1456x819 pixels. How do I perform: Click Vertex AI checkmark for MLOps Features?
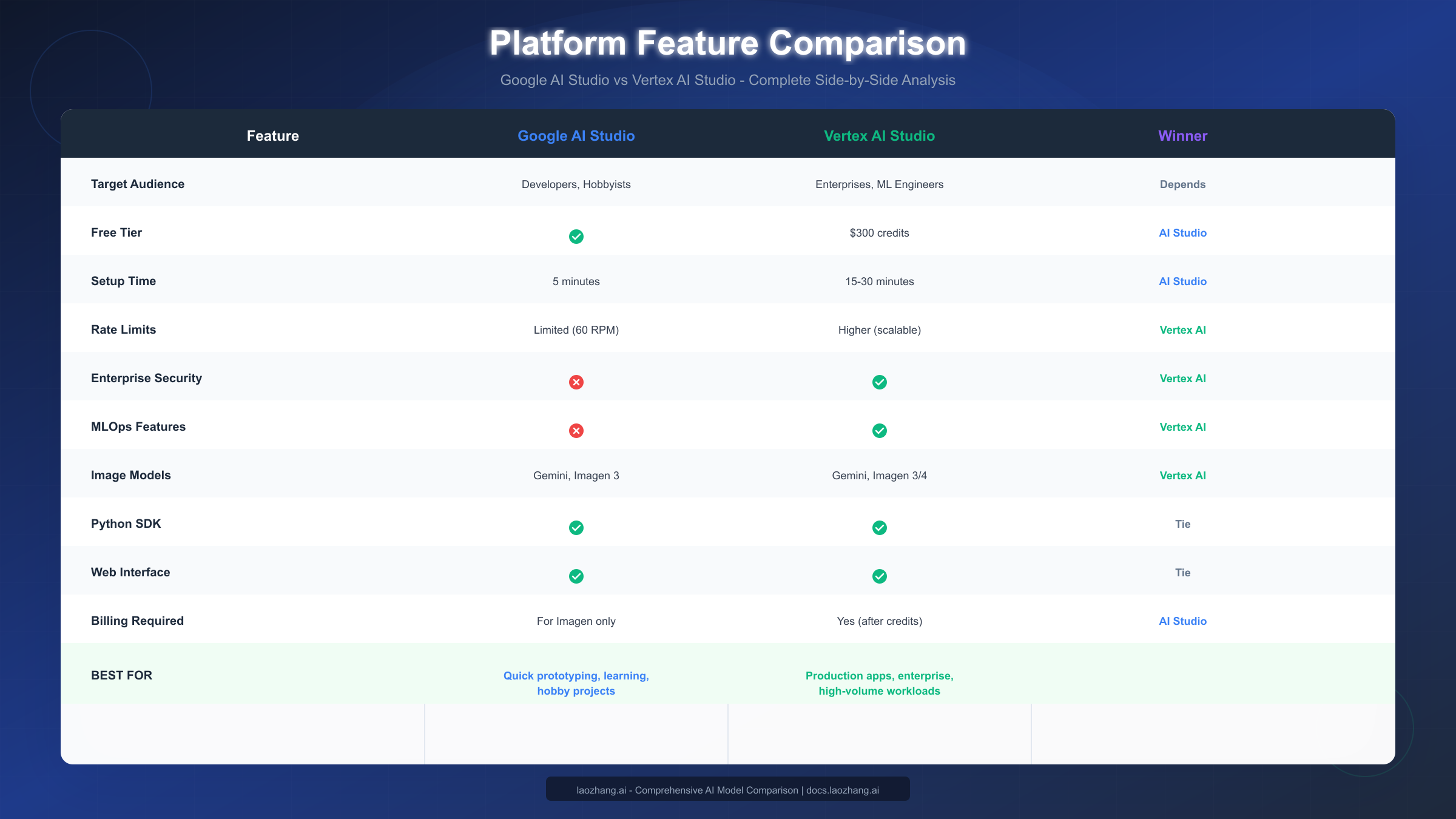[880, 431]
